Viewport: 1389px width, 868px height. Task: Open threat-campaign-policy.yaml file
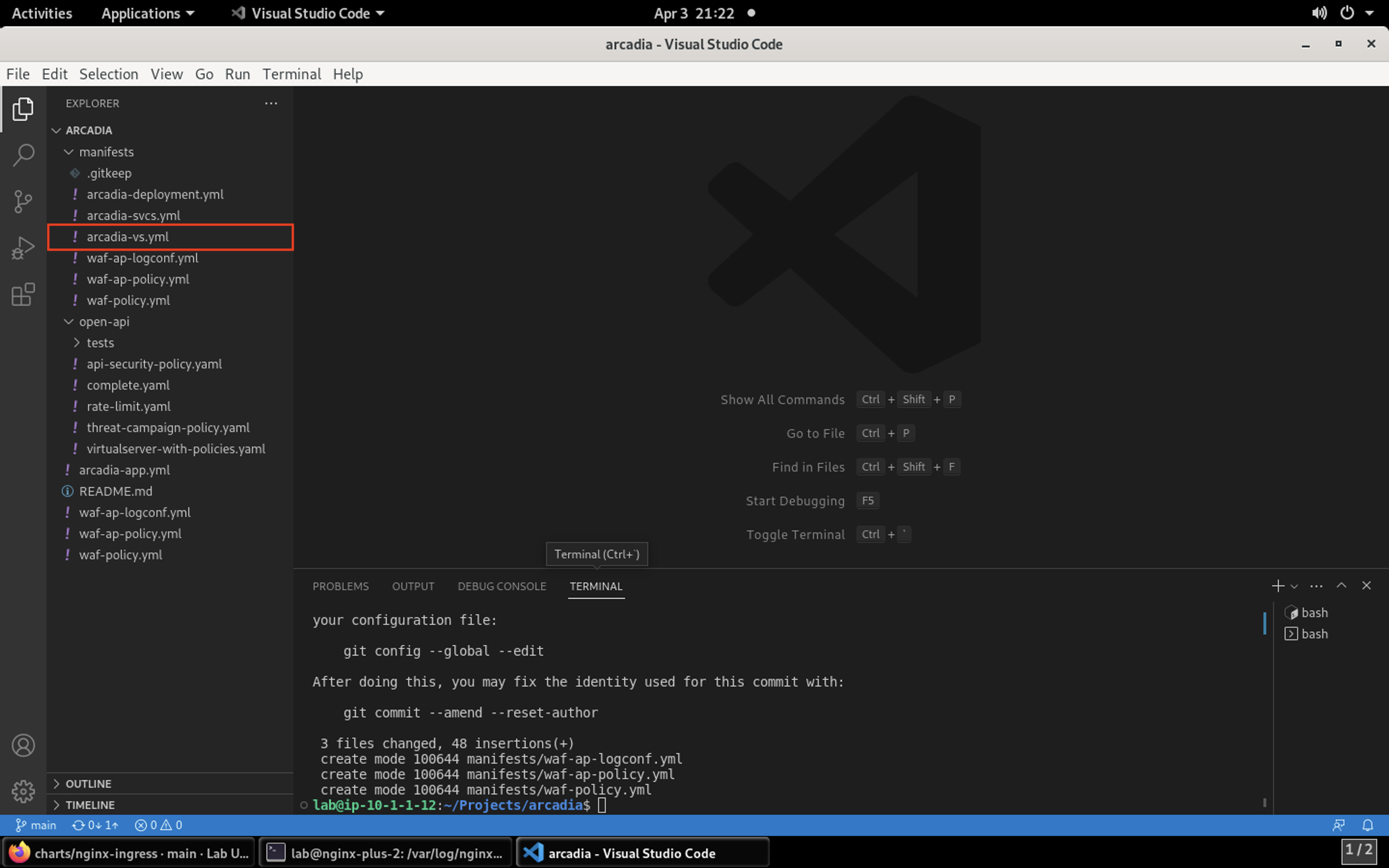point(170,428)
